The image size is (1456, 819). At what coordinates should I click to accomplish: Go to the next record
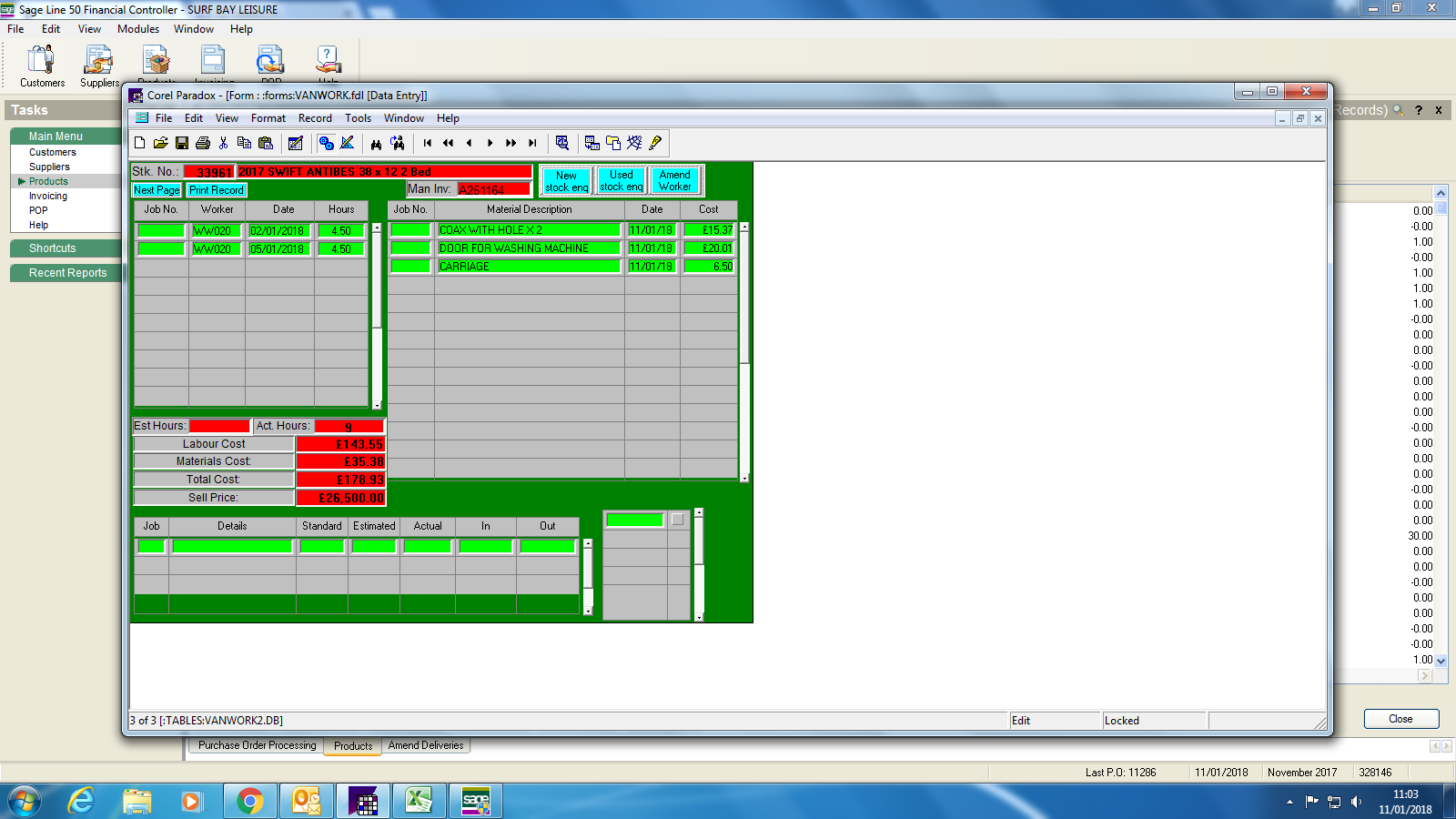[x=490, y=143]
